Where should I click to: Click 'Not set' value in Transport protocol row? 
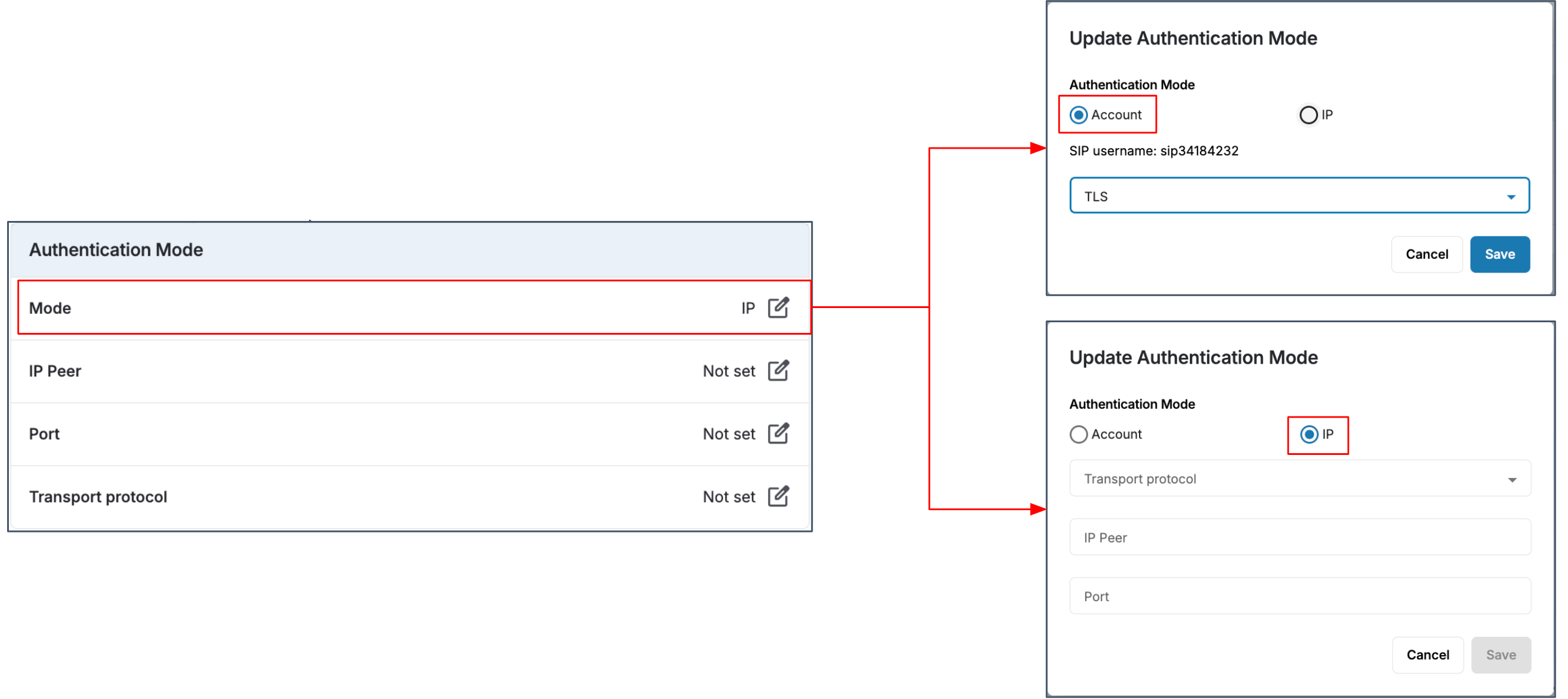coord(729,496)
